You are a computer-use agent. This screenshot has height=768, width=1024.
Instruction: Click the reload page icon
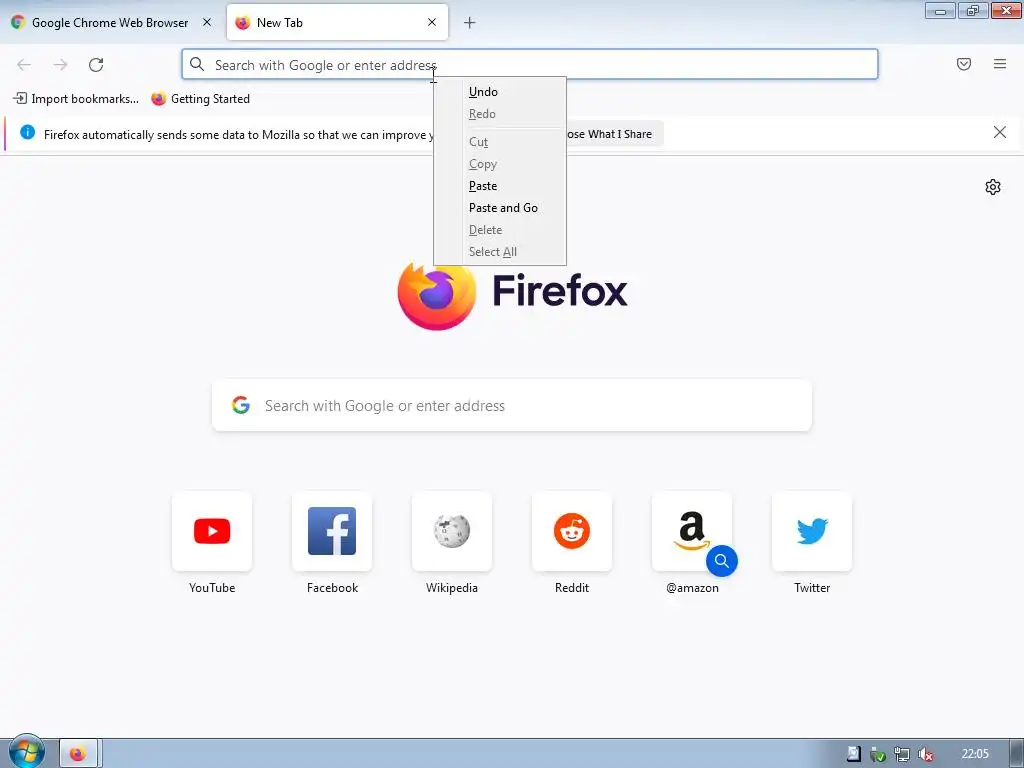tap(96, 65)
